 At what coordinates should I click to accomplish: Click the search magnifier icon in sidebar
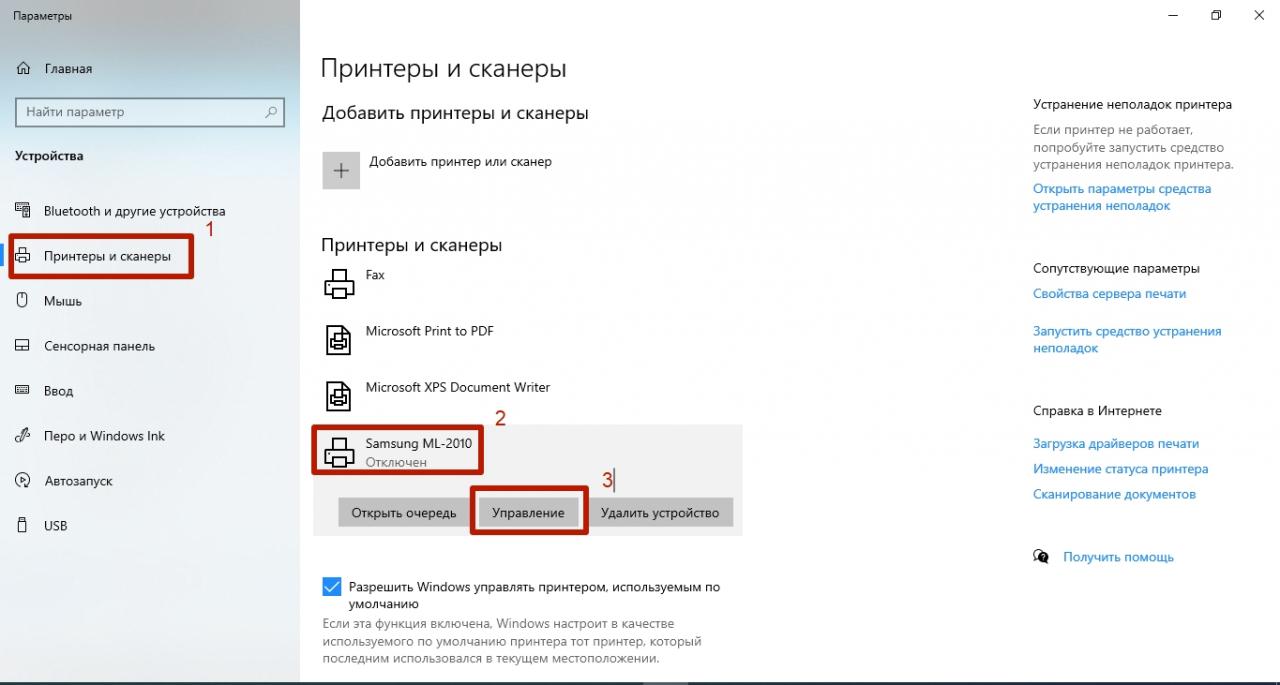[271, 112]
